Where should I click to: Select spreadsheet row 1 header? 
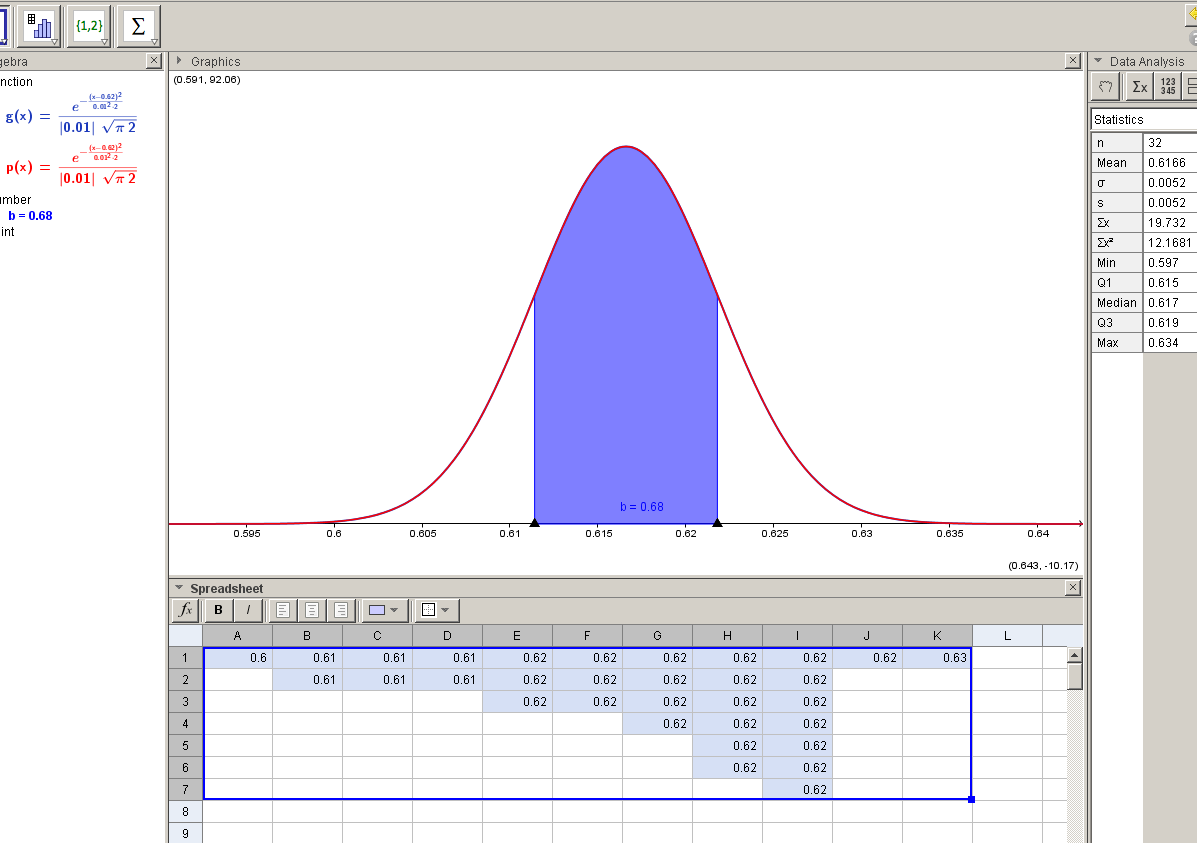tap(185, 657)
